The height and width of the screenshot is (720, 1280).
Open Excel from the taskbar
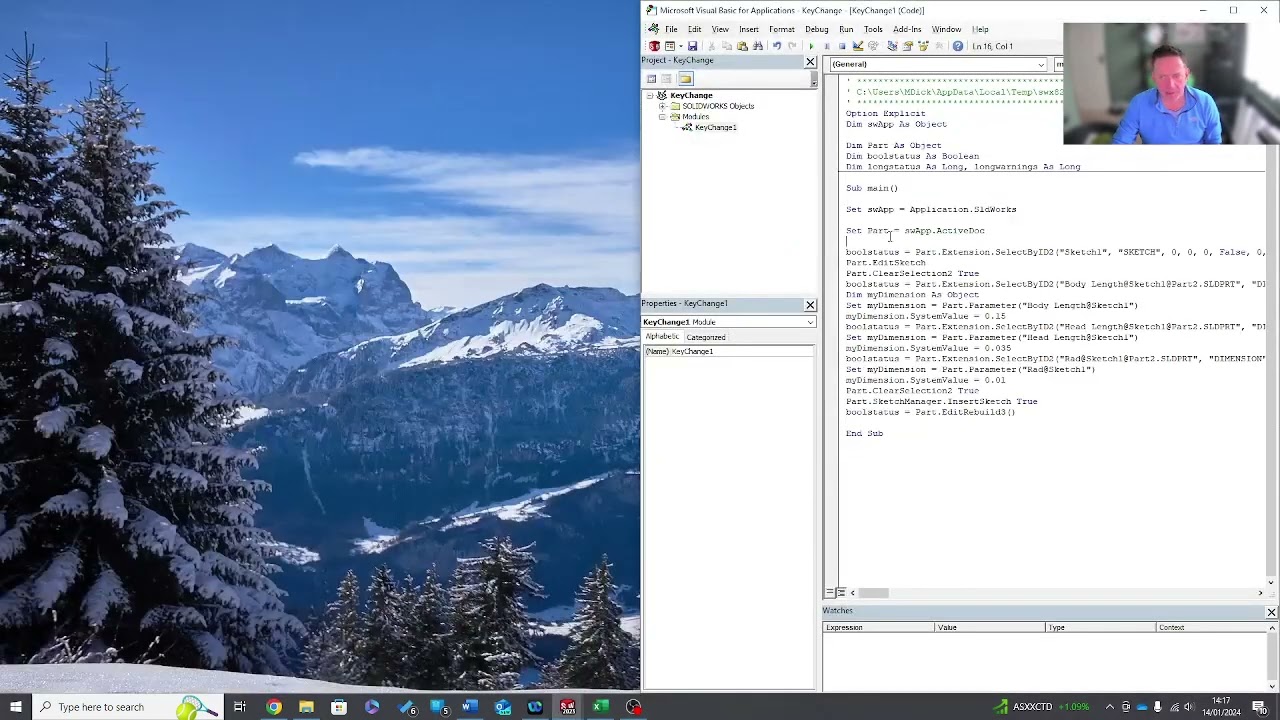click(600, 707)
